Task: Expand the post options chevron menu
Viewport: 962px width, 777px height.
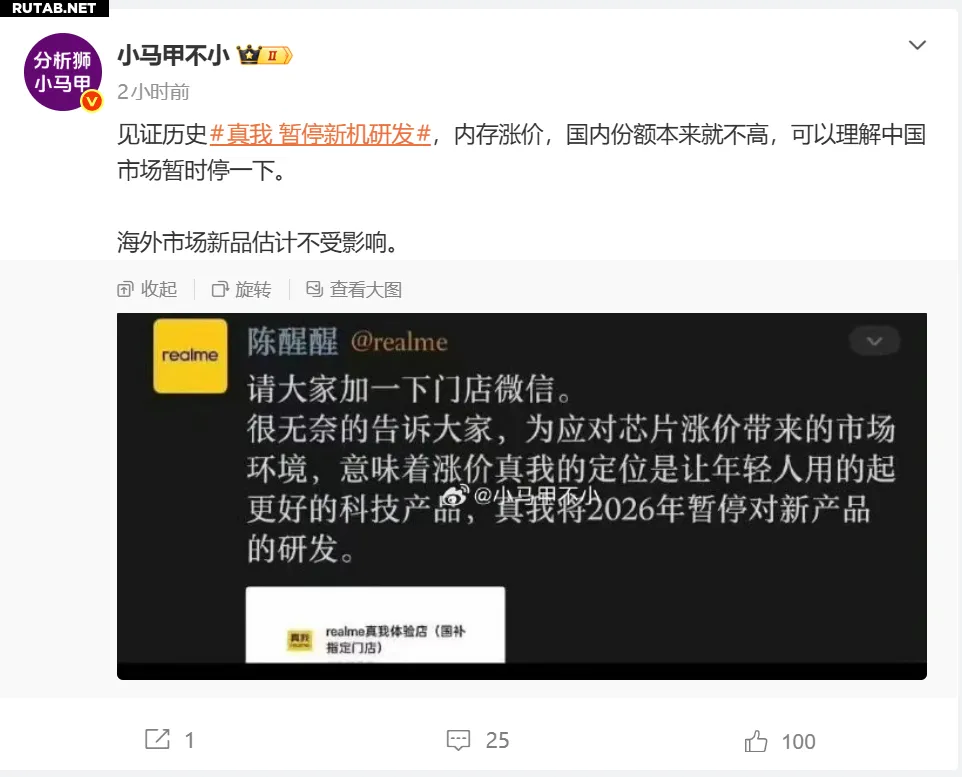Action: (x=917, y=45)
